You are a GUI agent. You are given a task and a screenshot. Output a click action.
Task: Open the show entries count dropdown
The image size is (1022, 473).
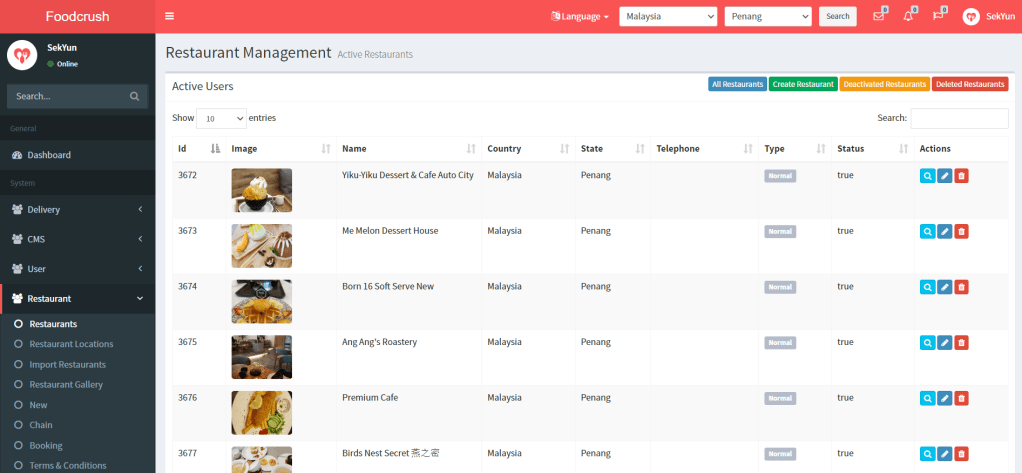pyautogui.click(x=221, y=118)
